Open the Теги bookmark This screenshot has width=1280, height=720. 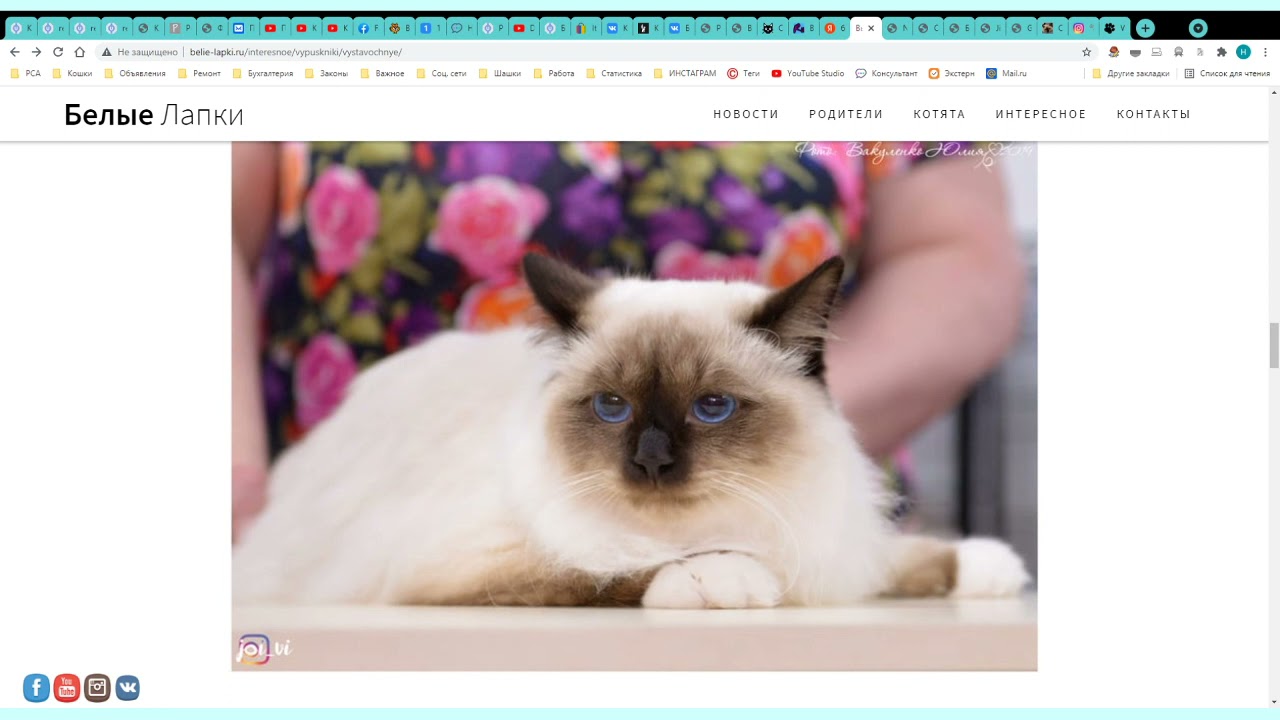click(743, 73)
